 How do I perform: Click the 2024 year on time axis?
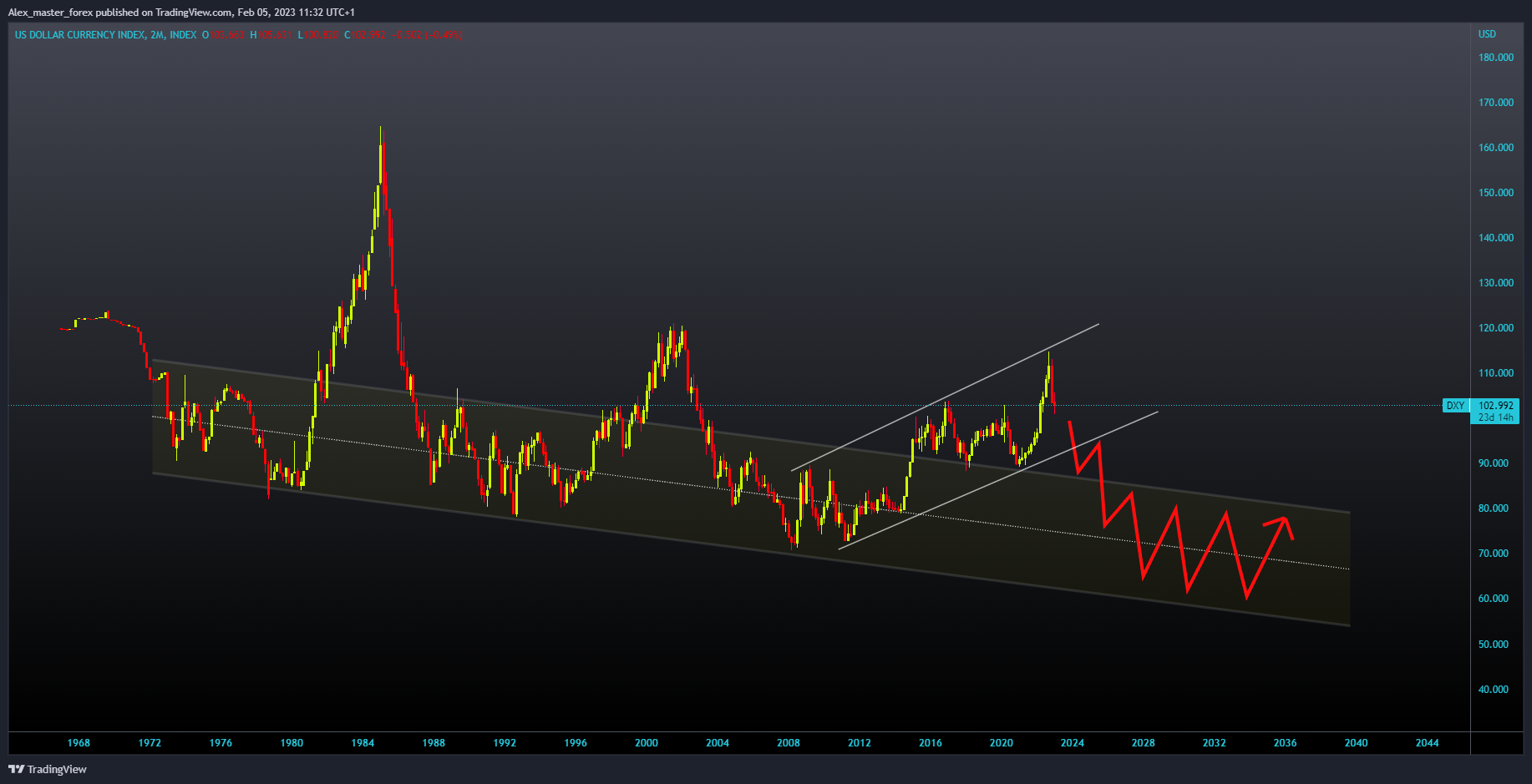[1073, 743]
